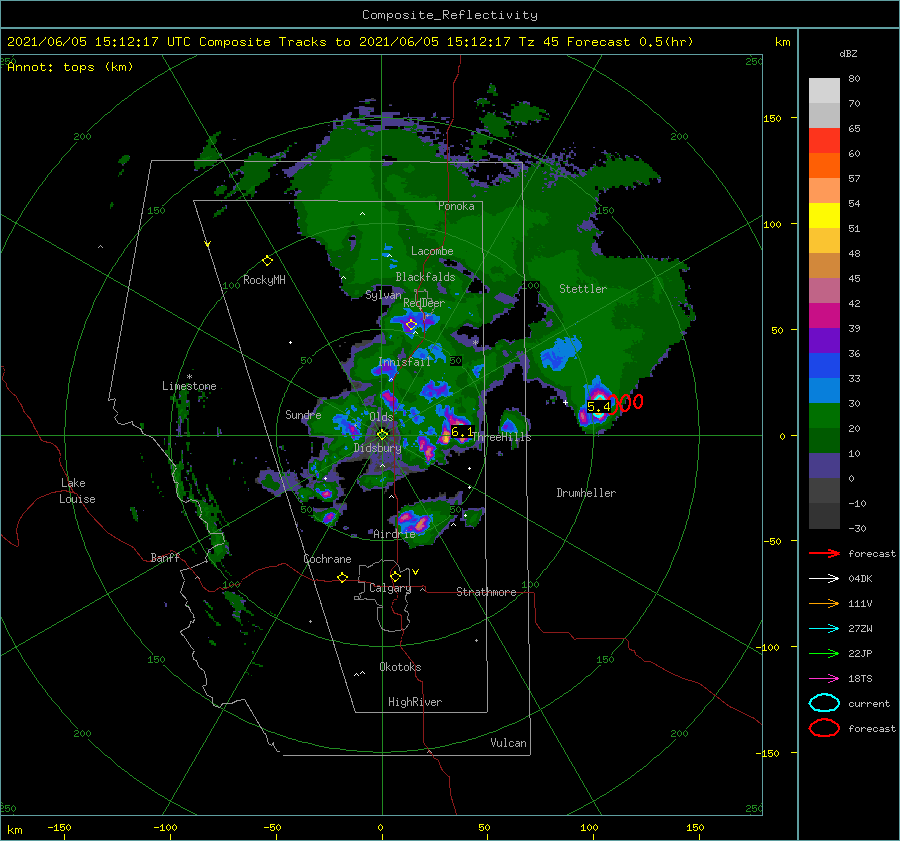Click the red dBZ color swatch
900x841 pixels.
pos(824,141)
